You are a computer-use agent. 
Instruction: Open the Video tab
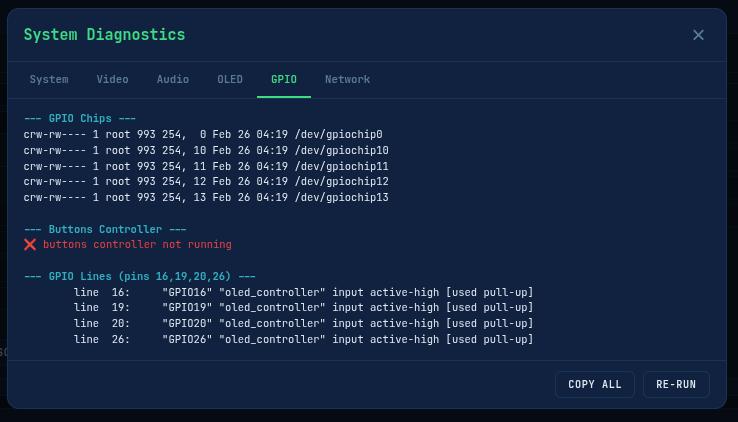112,79
